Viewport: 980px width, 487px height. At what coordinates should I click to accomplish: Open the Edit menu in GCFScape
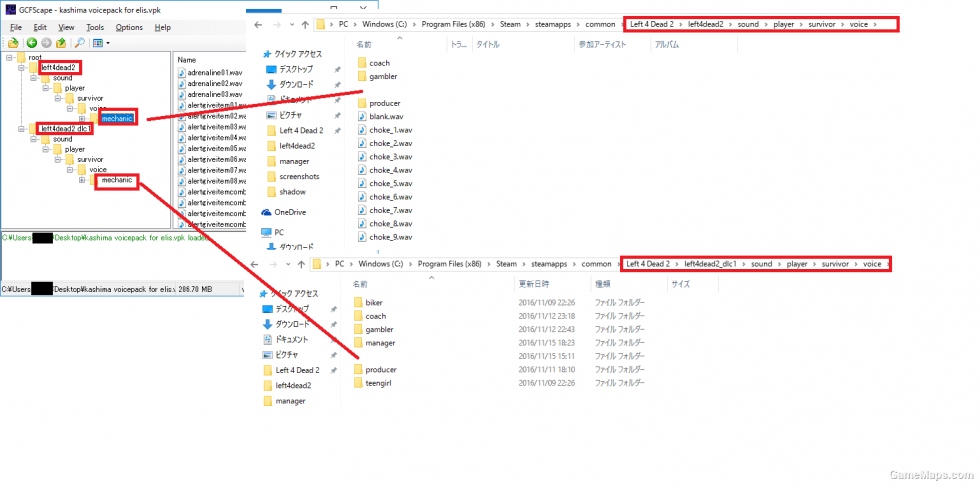pos(40,28)
